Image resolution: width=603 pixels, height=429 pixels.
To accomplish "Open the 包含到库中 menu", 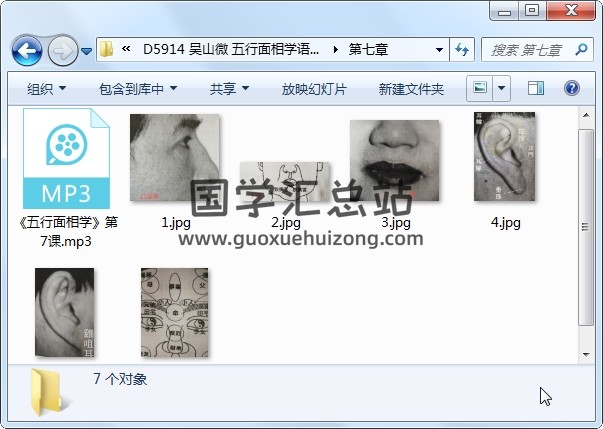I will (x=138, y=89).
